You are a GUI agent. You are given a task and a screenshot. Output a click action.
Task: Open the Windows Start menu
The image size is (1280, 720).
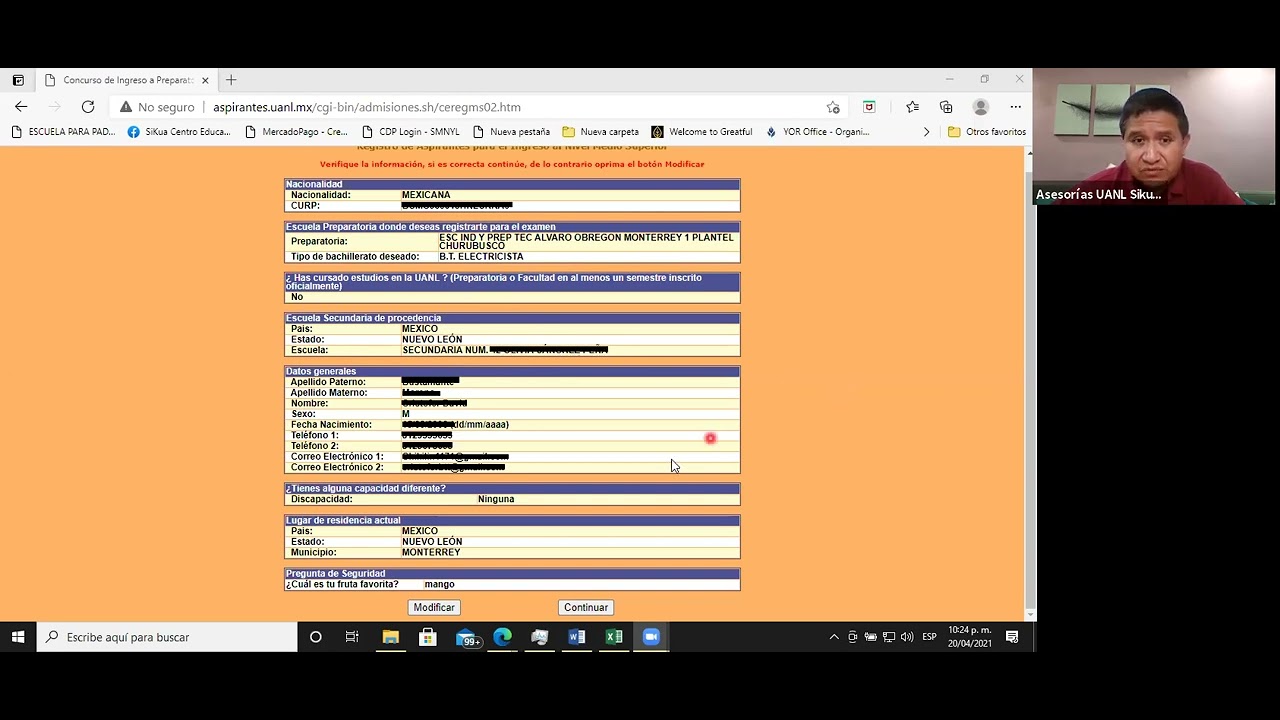coord(18,637)
